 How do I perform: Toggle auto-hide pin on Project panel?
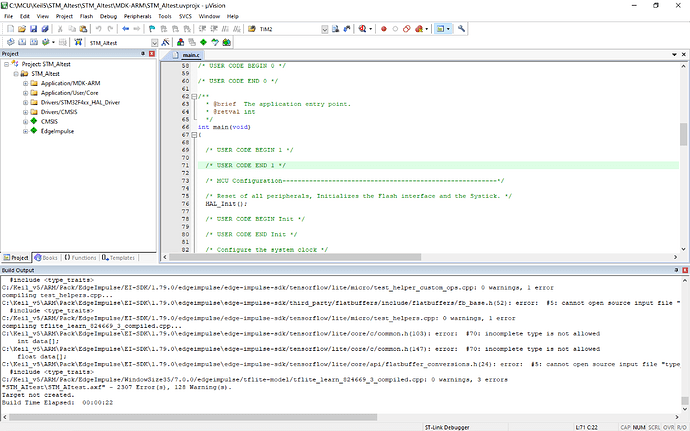click(141, 55)
